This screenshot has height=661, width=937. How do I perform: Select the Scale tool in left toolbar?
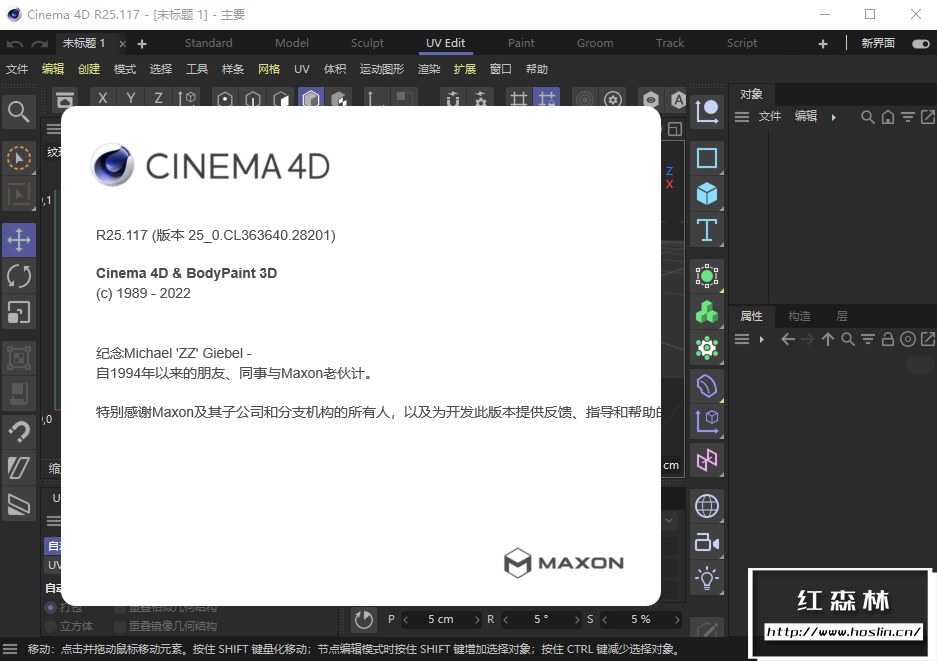pyautogui.click(x=19, y=312)
